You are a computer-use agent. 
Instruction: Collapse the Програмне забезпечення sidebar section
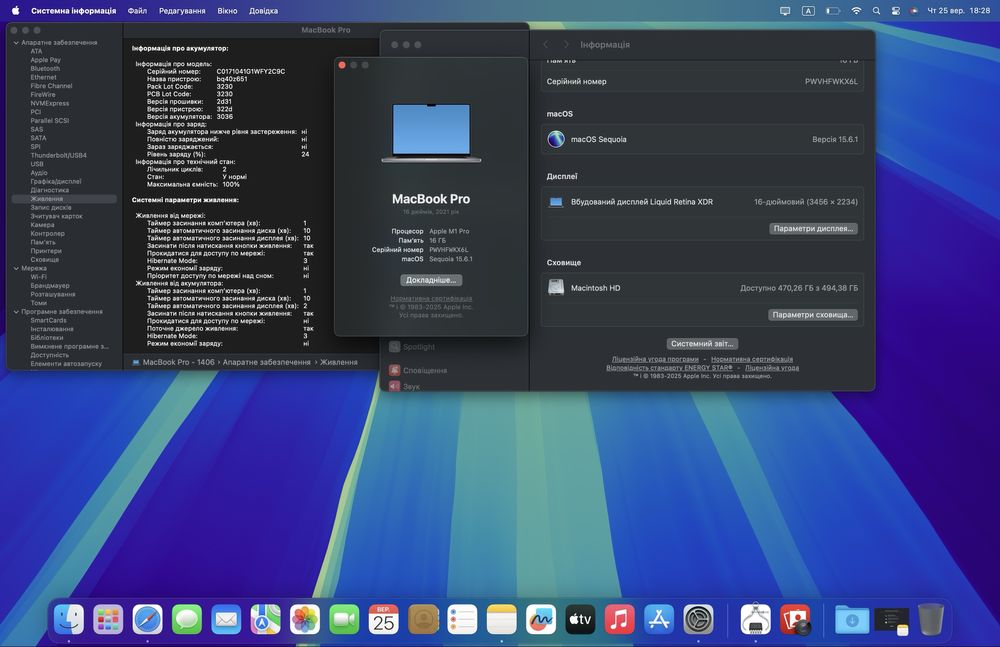point(15,311)
